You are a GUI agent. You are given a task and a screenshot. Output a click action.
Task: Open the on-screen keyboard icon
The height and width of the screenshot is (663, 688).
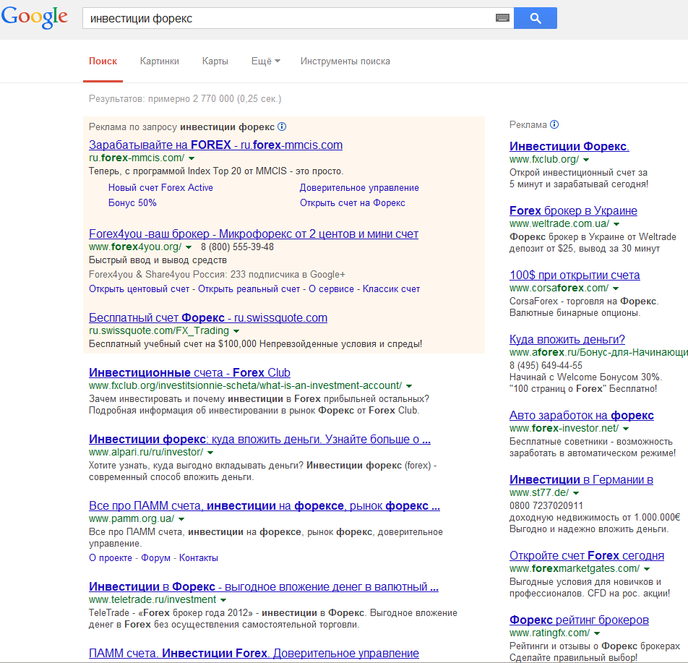(502, 18)
